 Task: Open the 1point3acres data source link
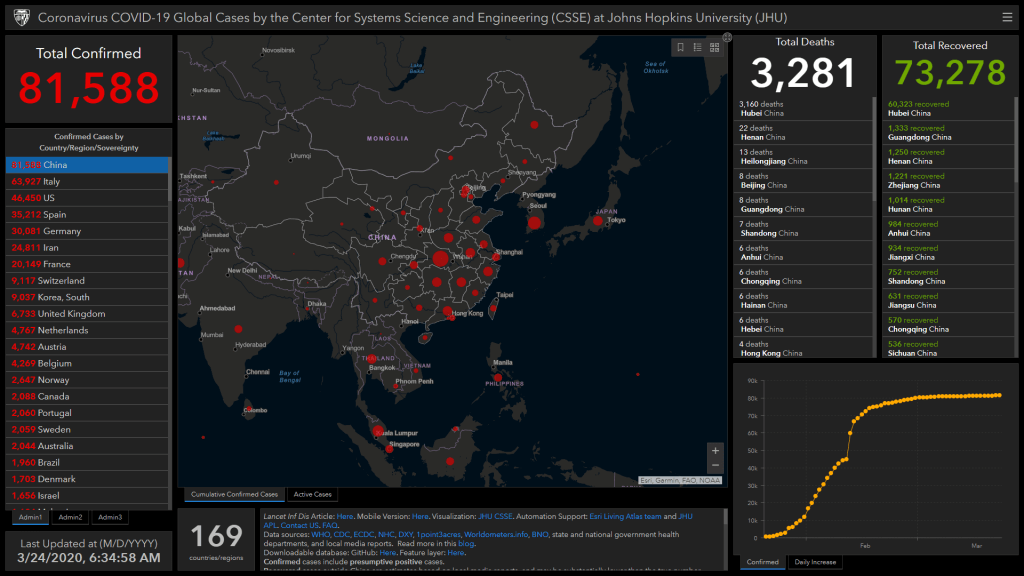(x=438, y=534)
